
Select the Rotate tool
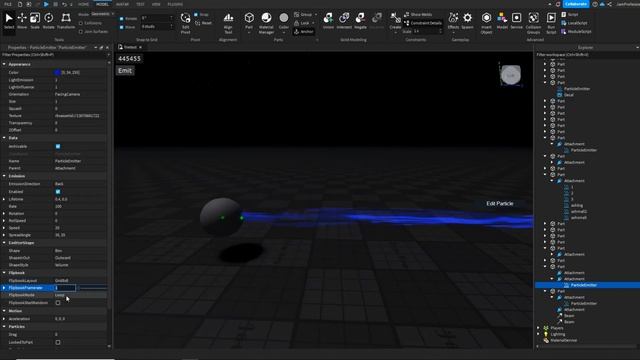click(x=49, y=21)
